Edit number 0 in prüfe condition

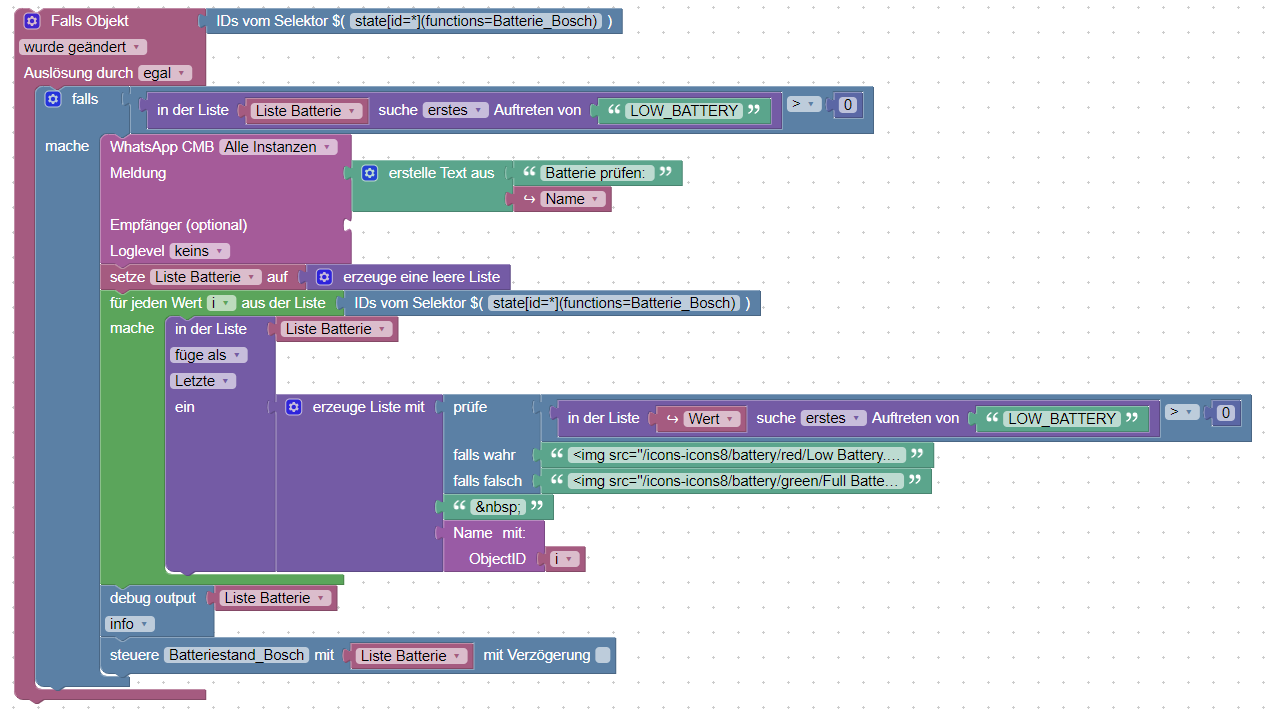click(1226, 412)
